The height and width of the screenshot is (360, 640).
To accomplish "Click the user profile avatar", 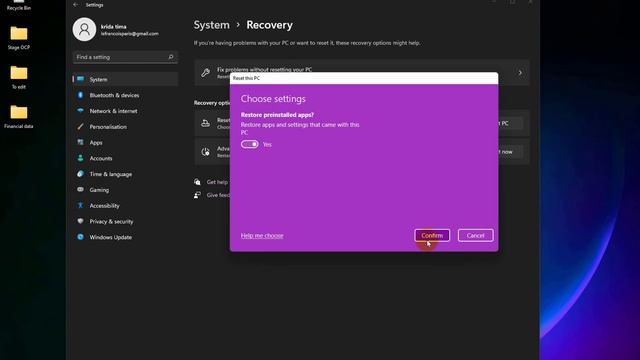I will 84,29.
